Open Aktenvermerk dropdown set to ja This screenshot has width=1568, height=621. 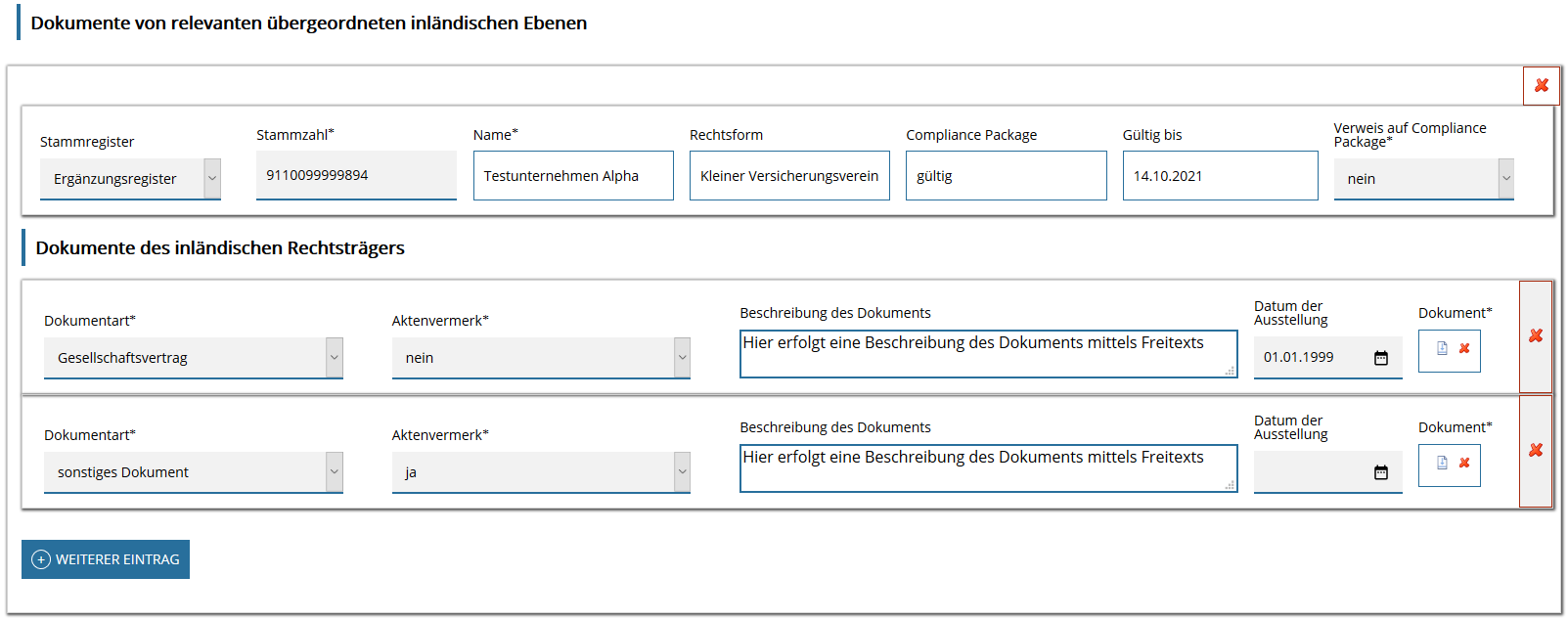[540, 472]
